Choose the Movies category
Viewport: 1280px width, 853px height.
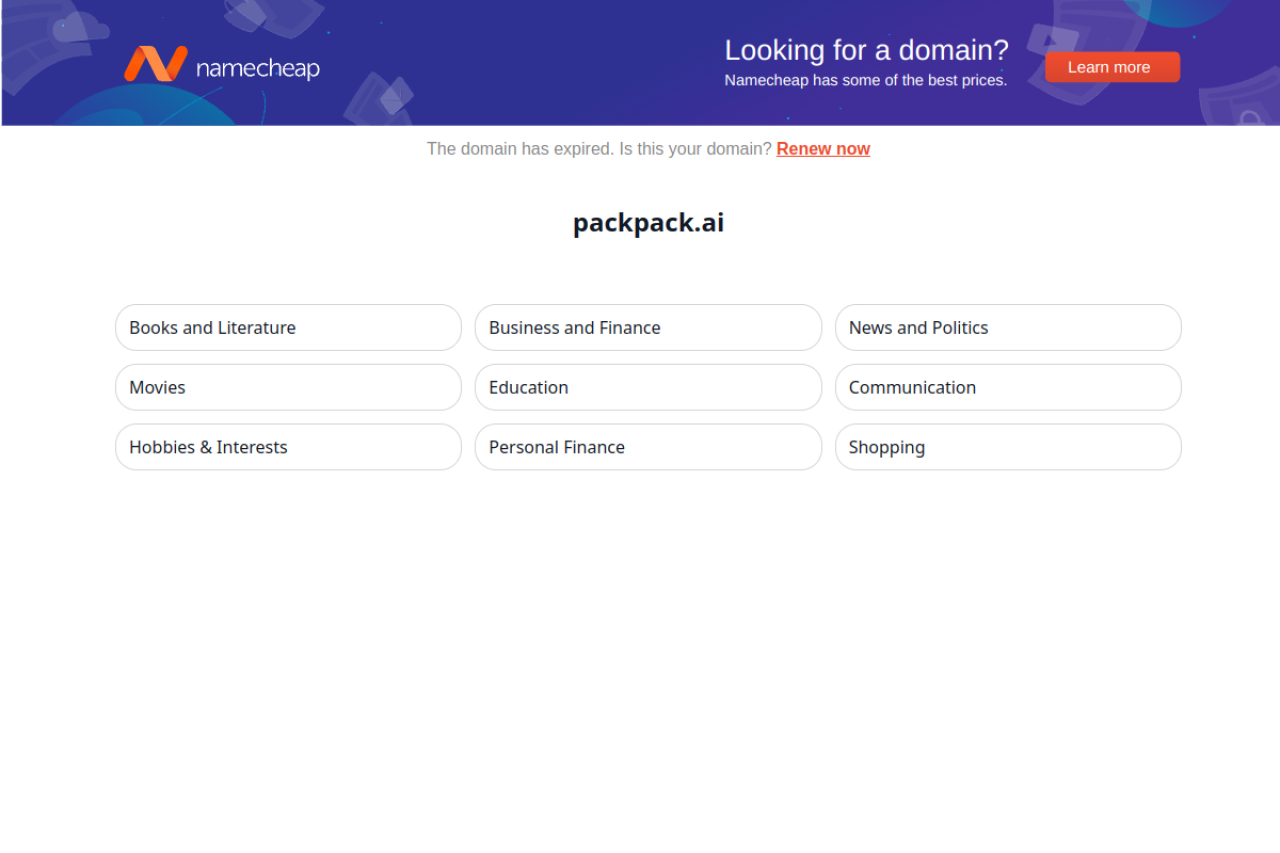coord(288,387)
